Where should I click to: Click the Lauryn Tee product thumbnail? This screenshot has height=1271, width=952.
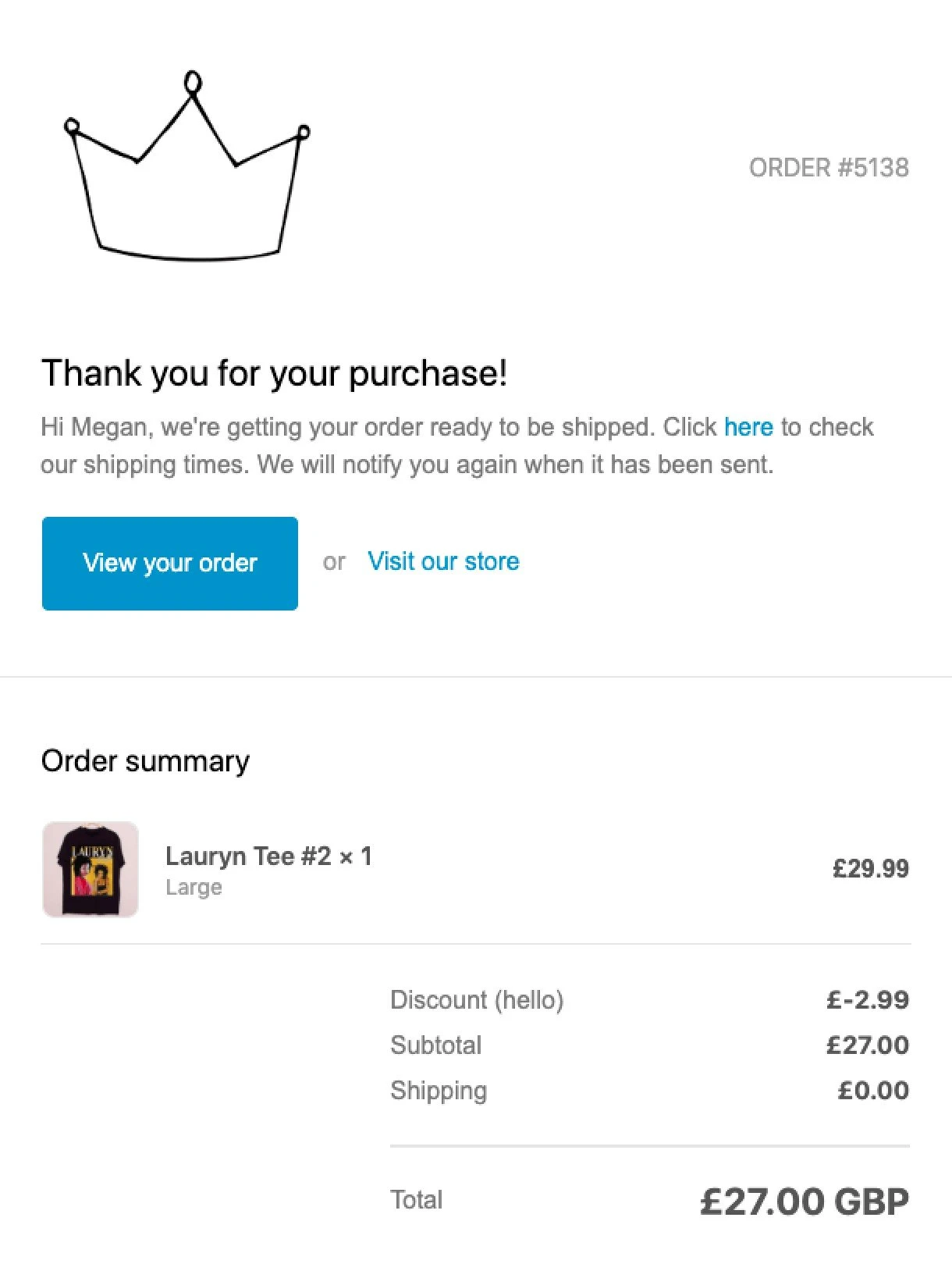click(x=91, y=869)
